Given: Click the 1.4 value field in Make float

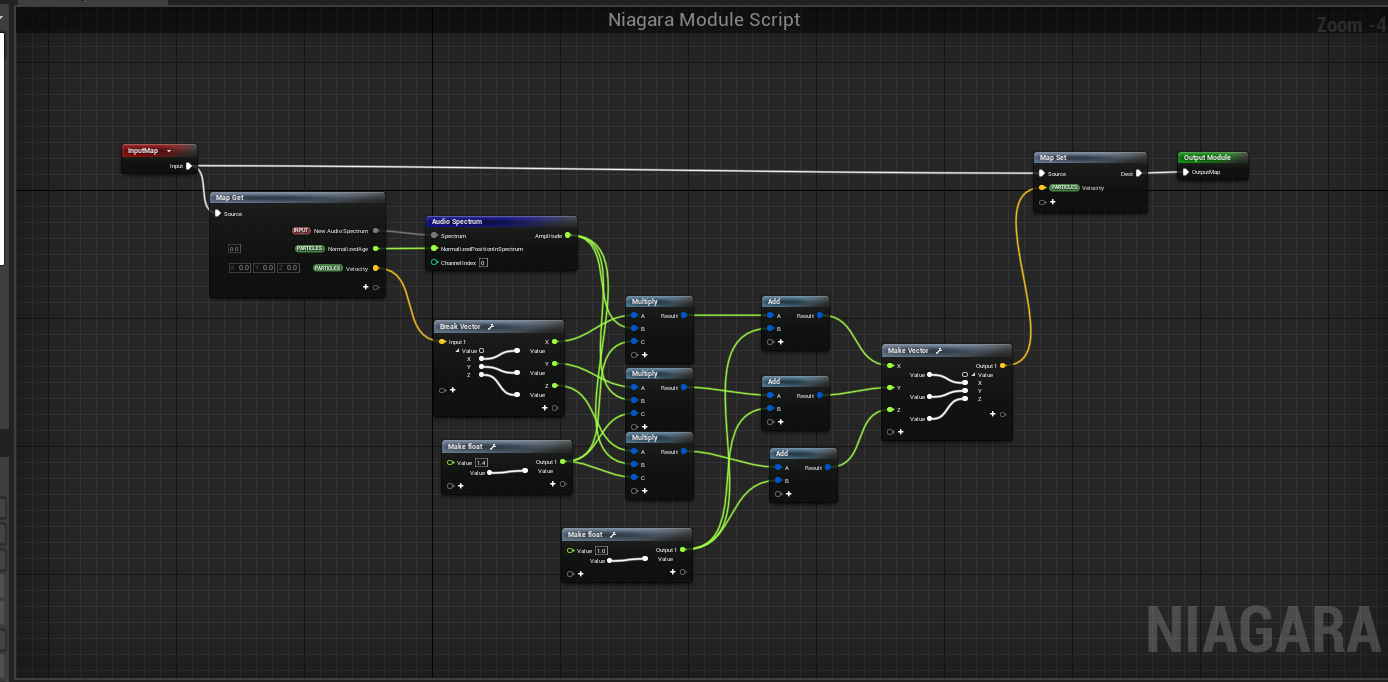Looking at the screenshot, I should pyautogui.click(x=481, y=463).
